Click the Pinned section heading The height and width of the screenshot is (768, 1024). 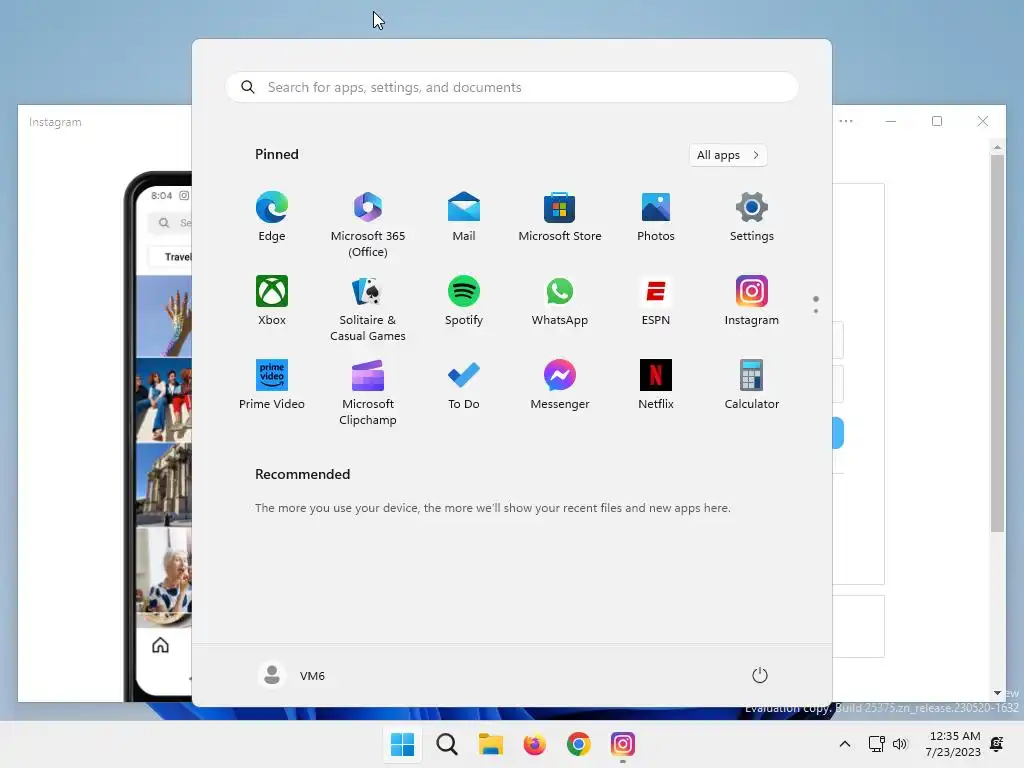pyautogui.click(x=277, y=154)
